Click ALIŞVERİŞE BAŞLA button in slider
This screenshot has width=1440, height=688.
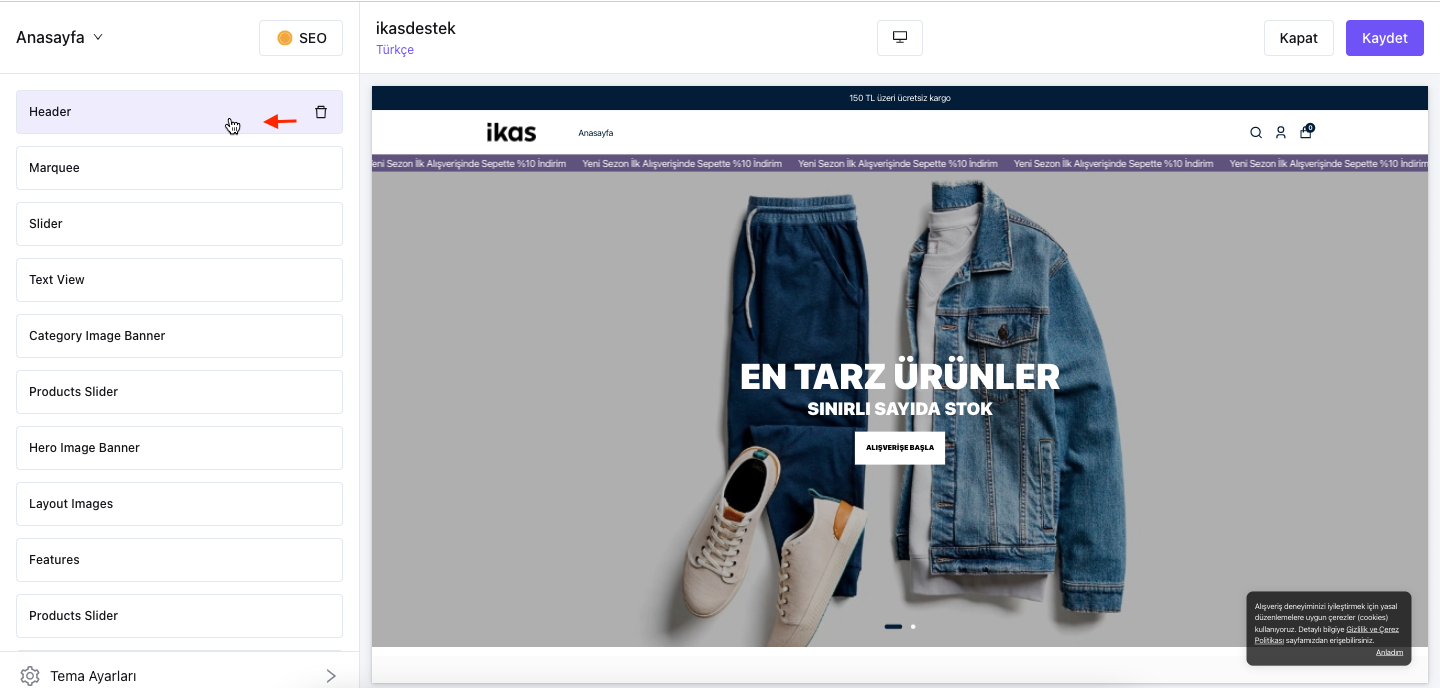900,448
